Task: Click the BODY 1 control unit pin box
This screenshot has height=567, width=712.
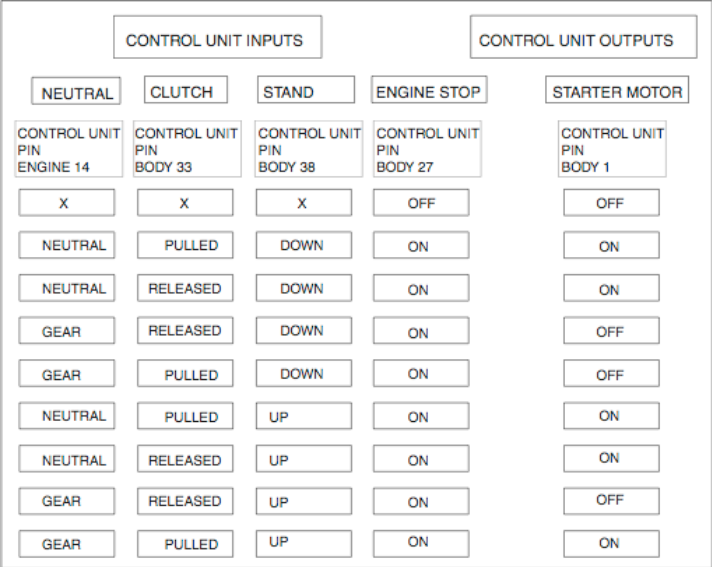Action: point(612,149)
